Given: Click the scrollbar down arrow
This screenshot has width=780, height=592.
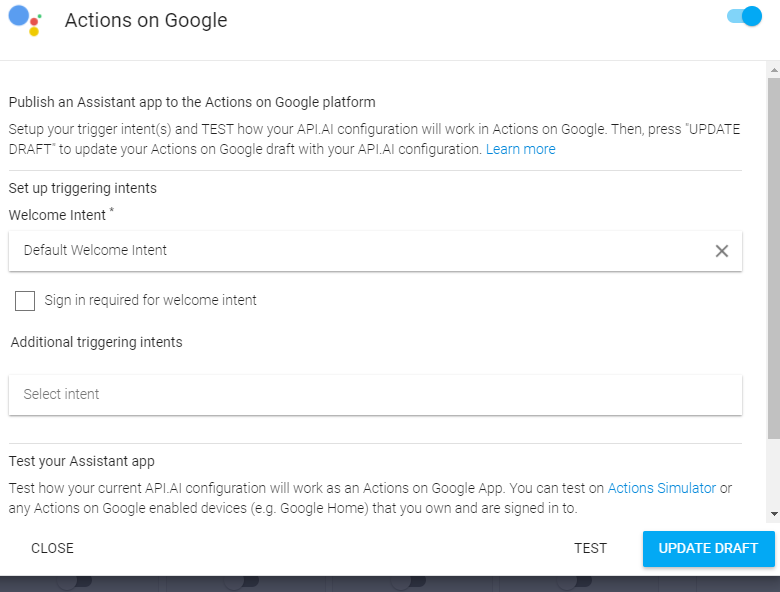Looking at the screenshot, I should (x=774, y=514).
